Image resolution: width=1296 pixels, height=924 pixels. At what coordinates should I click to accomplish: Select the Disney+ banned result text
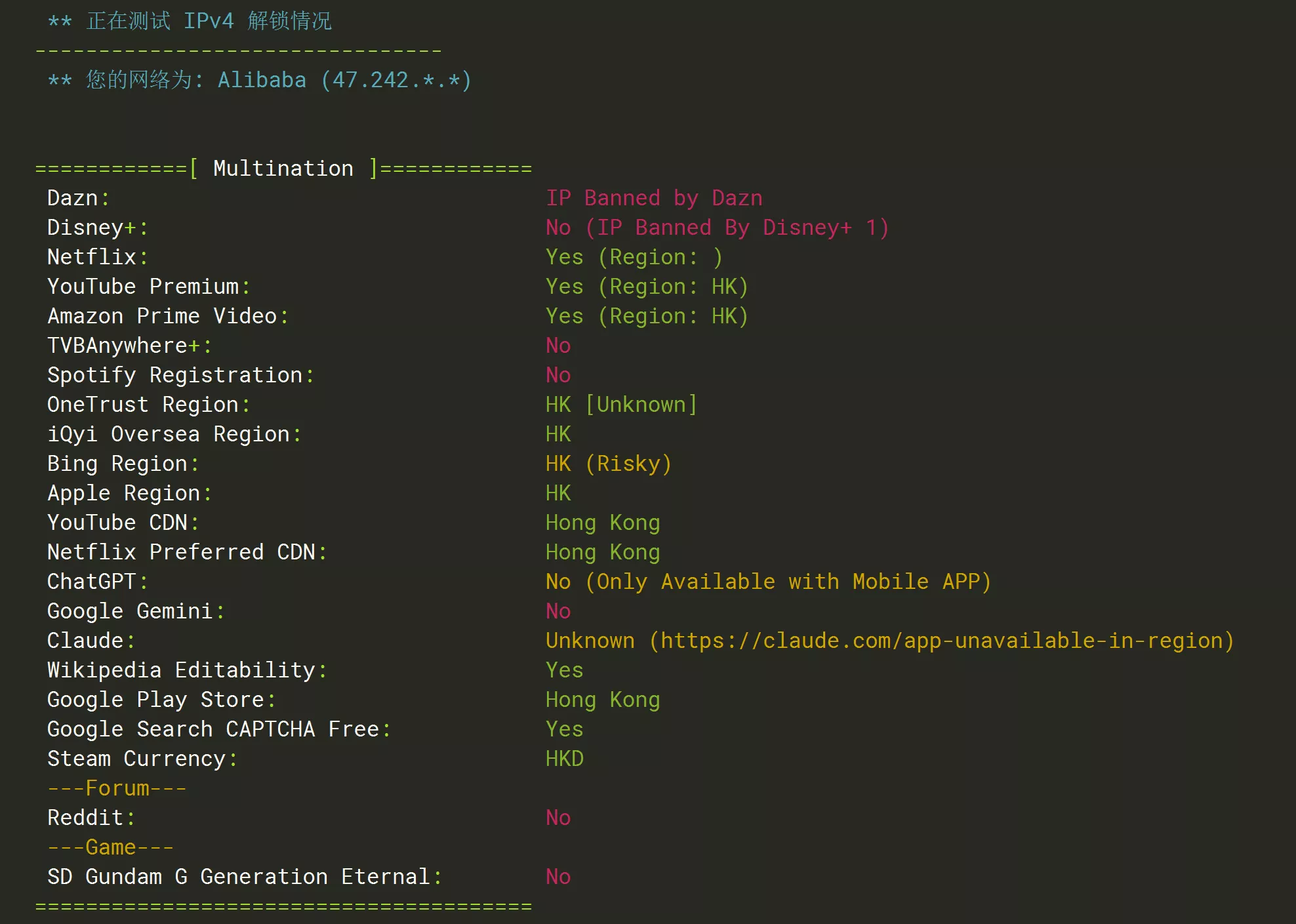point(717,228)
